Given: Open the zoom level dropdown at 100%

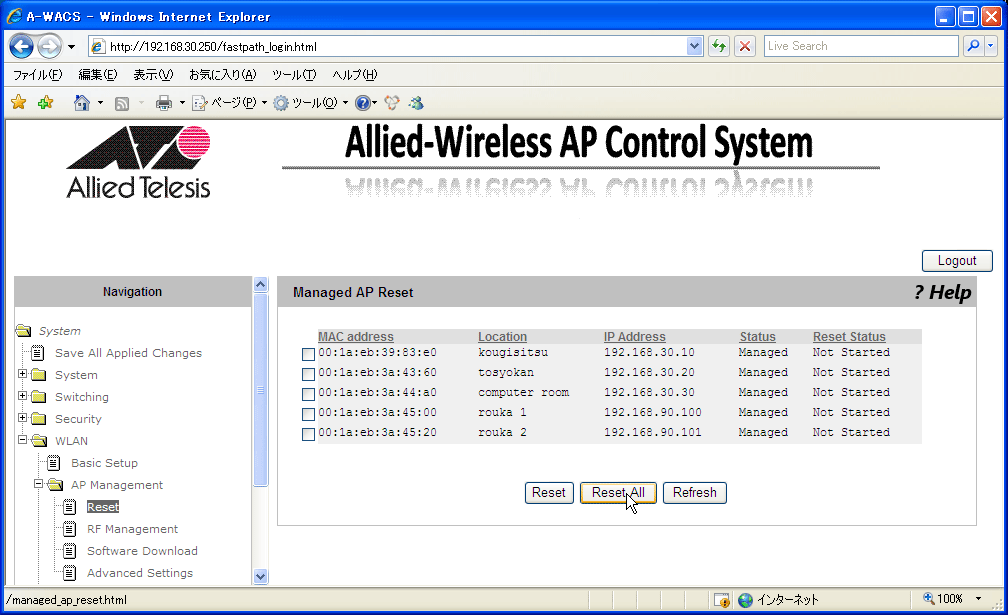Looking at the screenshot, I should [x=978, y=599].
